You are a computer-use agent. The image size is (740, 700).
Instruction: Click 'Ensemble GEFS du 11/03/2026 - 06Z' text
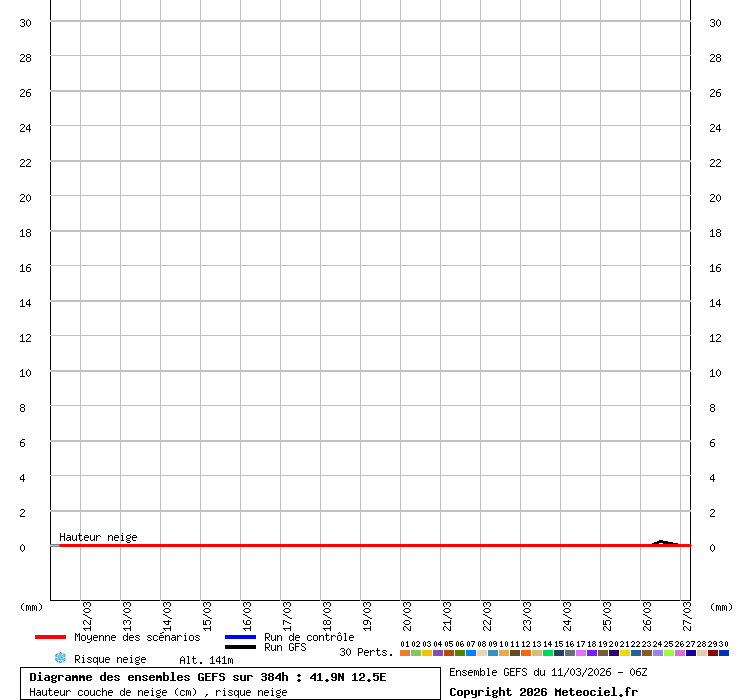[x=548, y=672]
